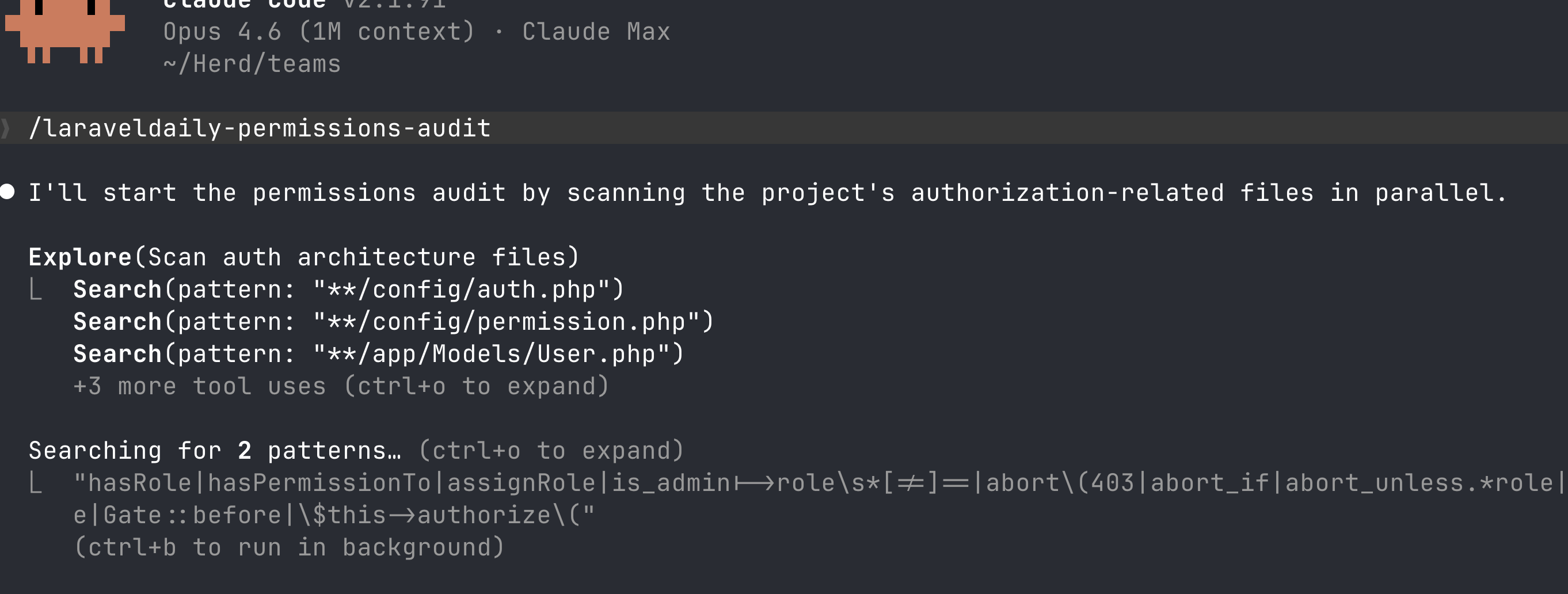Click the 'Claude Max' plan label
This screenshot has width=1568, height=594.
(x=596, y=32)
